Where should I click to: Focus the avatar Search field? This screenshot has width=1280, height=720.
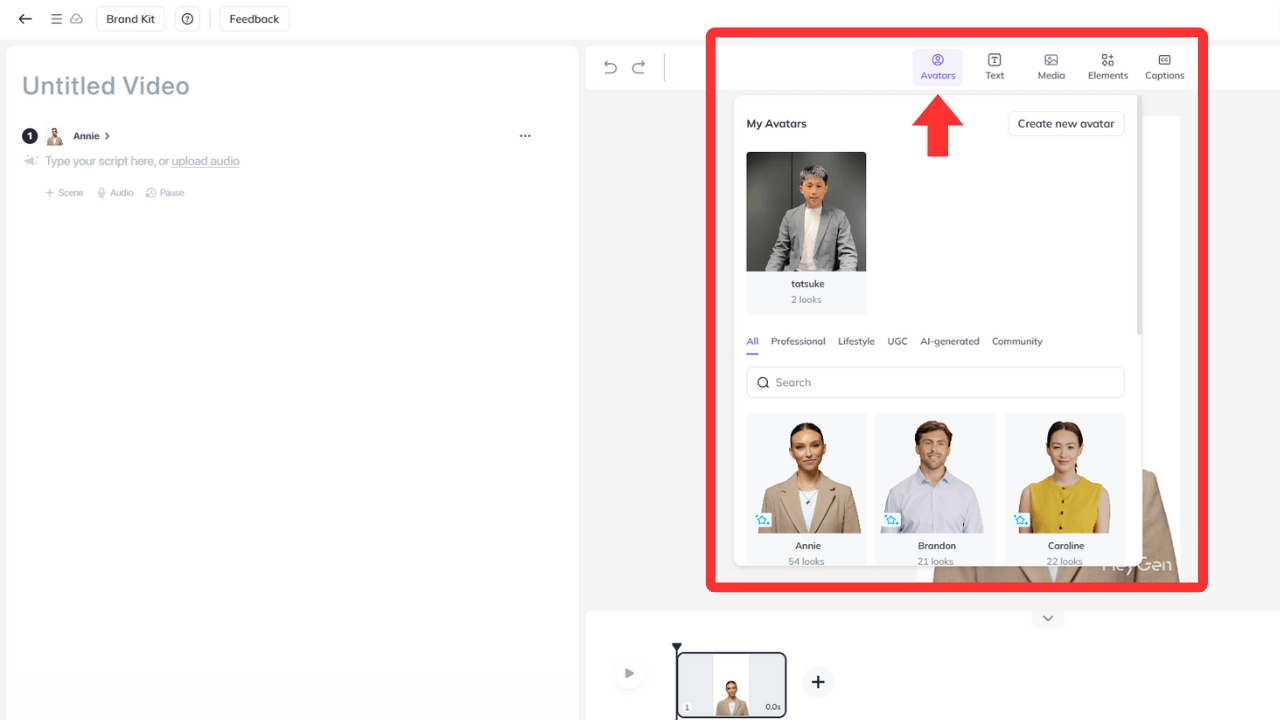coord(935,382)
